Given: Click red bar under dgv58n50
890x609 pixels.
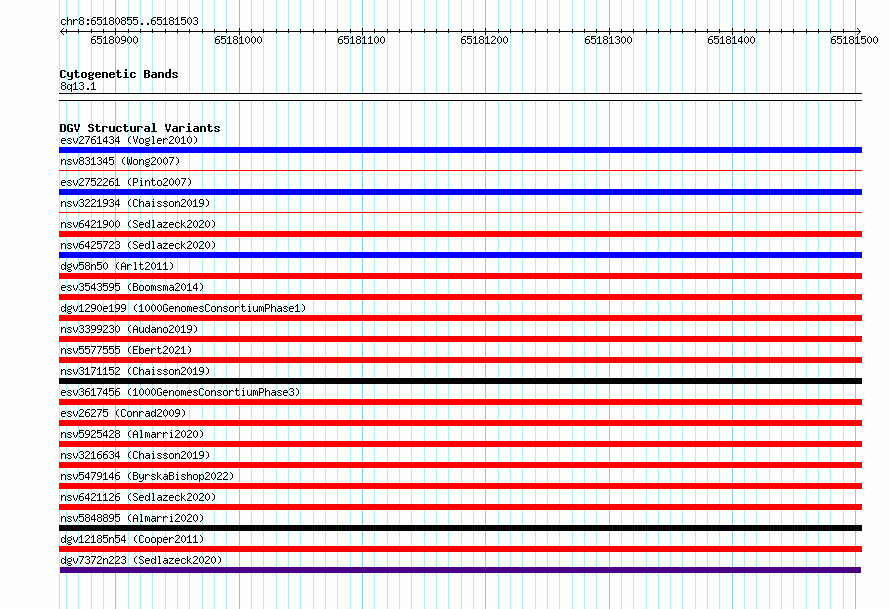Looking at the screenshot, I should pos(460,276).
